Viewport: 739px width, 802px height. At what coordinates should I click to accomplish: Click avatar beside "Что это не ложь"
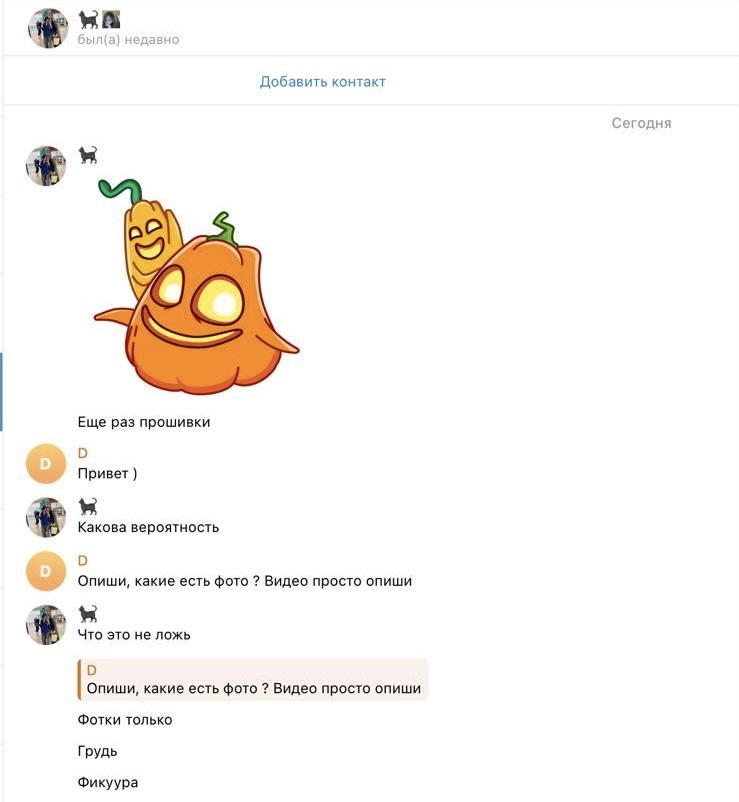point(46,625)
